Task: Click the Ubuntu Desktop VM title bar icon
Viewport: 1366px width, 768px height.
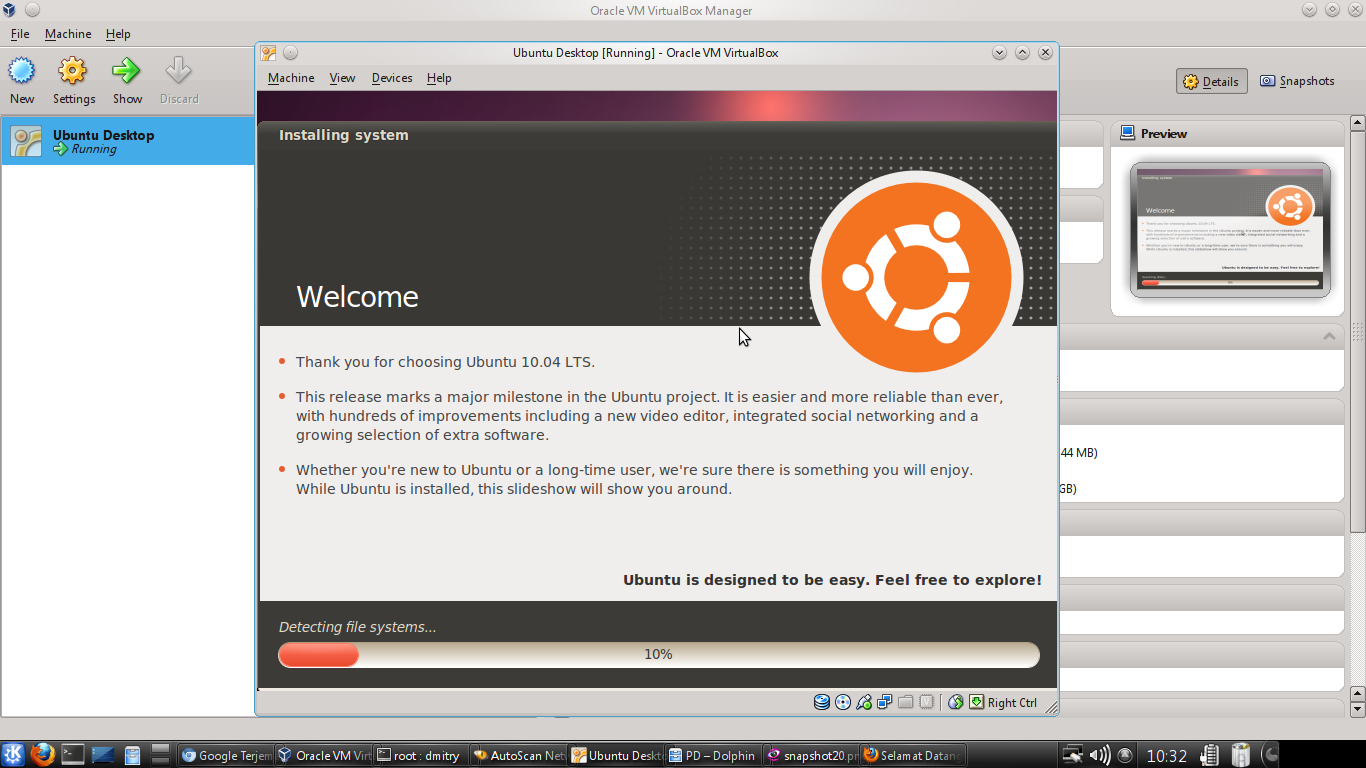Action: (268, 53)
